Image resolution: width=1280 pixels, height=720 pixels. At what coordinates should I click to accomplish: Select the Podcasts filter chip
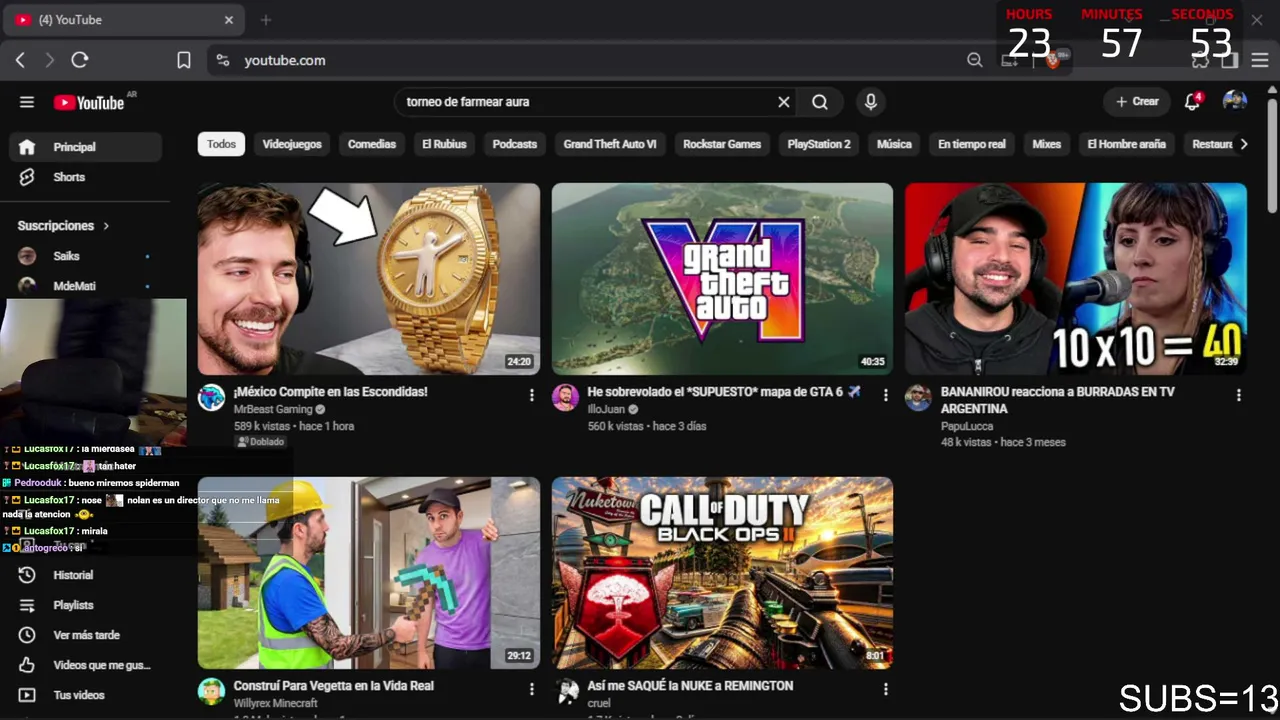515,144
